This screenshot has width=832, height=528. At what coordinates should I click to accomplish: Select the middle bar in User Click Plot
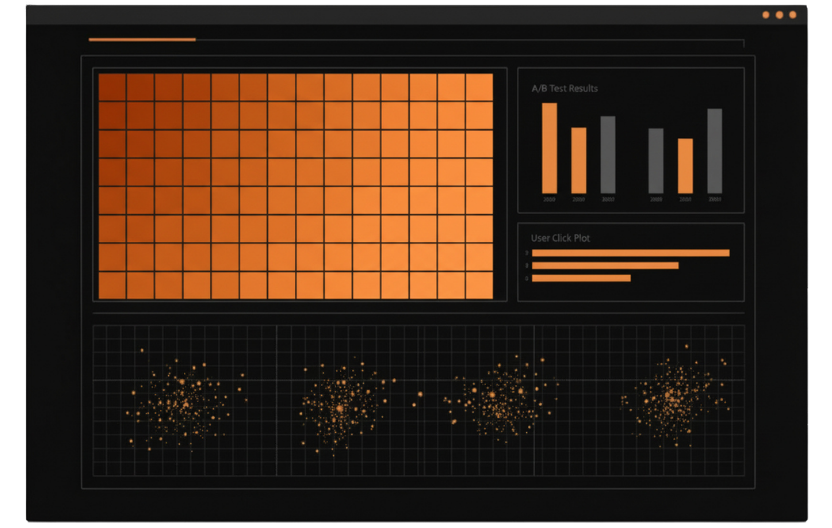tap(605, 265)
